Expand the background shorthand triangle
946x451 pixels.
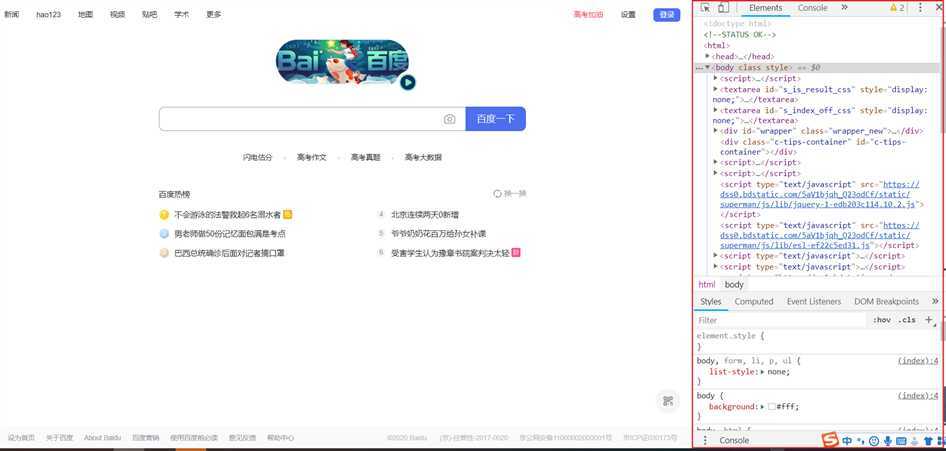(x=763, y=407)
